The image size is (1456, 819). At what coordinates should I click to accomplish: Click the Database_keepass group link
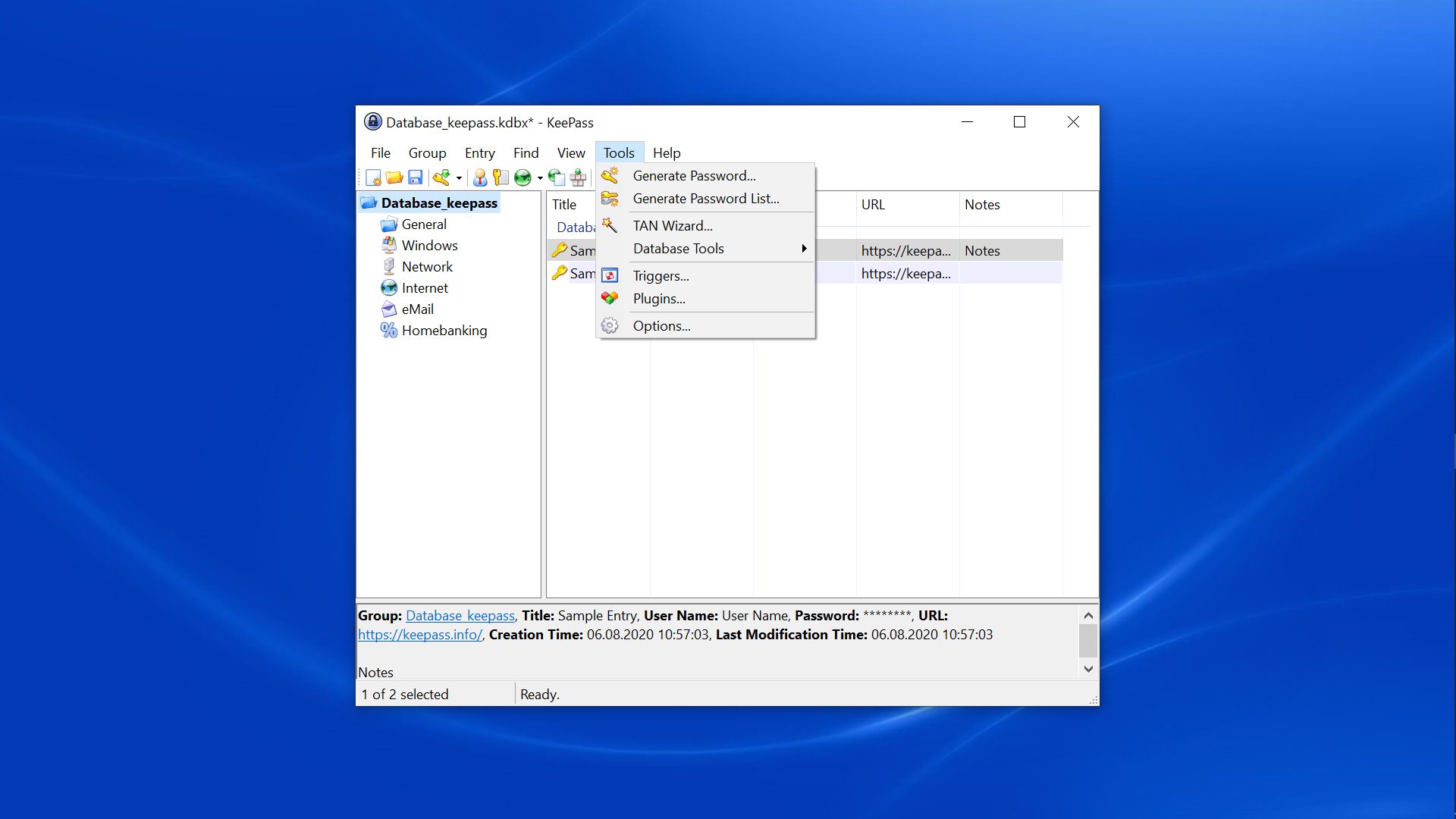pos(460,616)
